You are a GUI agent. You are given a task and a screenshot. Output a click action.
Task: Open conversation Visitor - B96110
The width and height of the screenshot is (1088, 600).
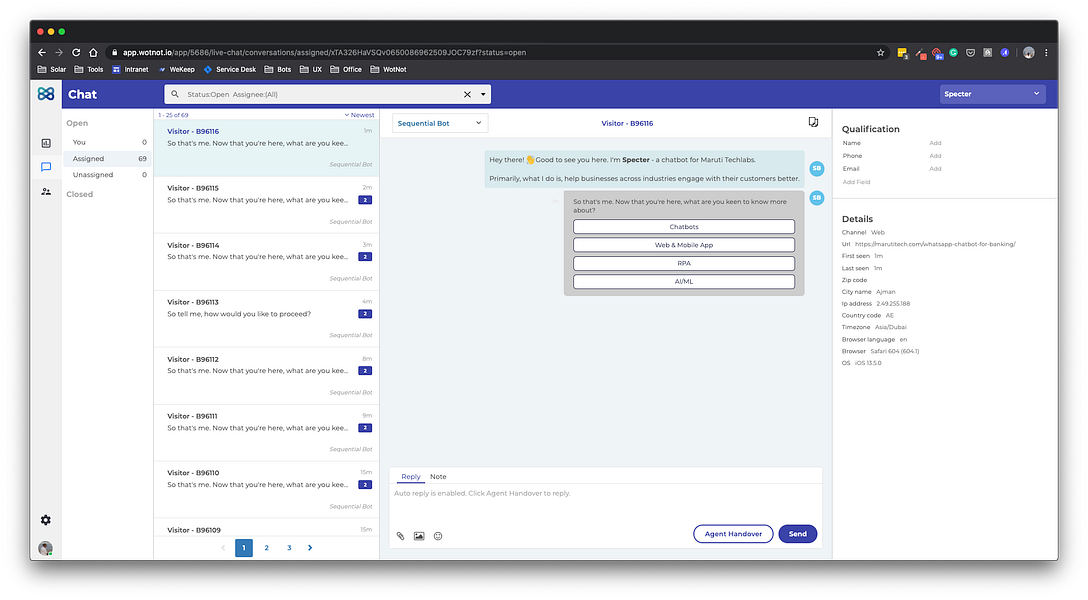pyautogui.click(x=266, y=490)
